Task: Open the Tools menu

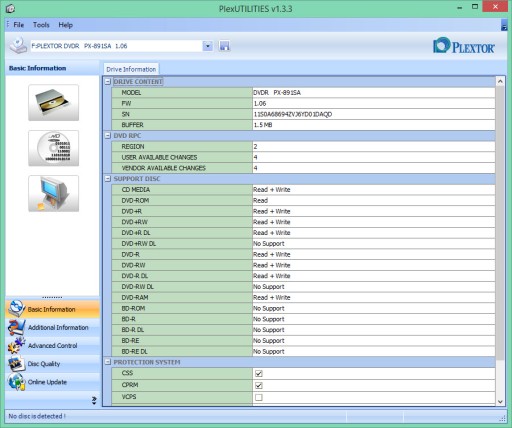Action: point(41,25)
